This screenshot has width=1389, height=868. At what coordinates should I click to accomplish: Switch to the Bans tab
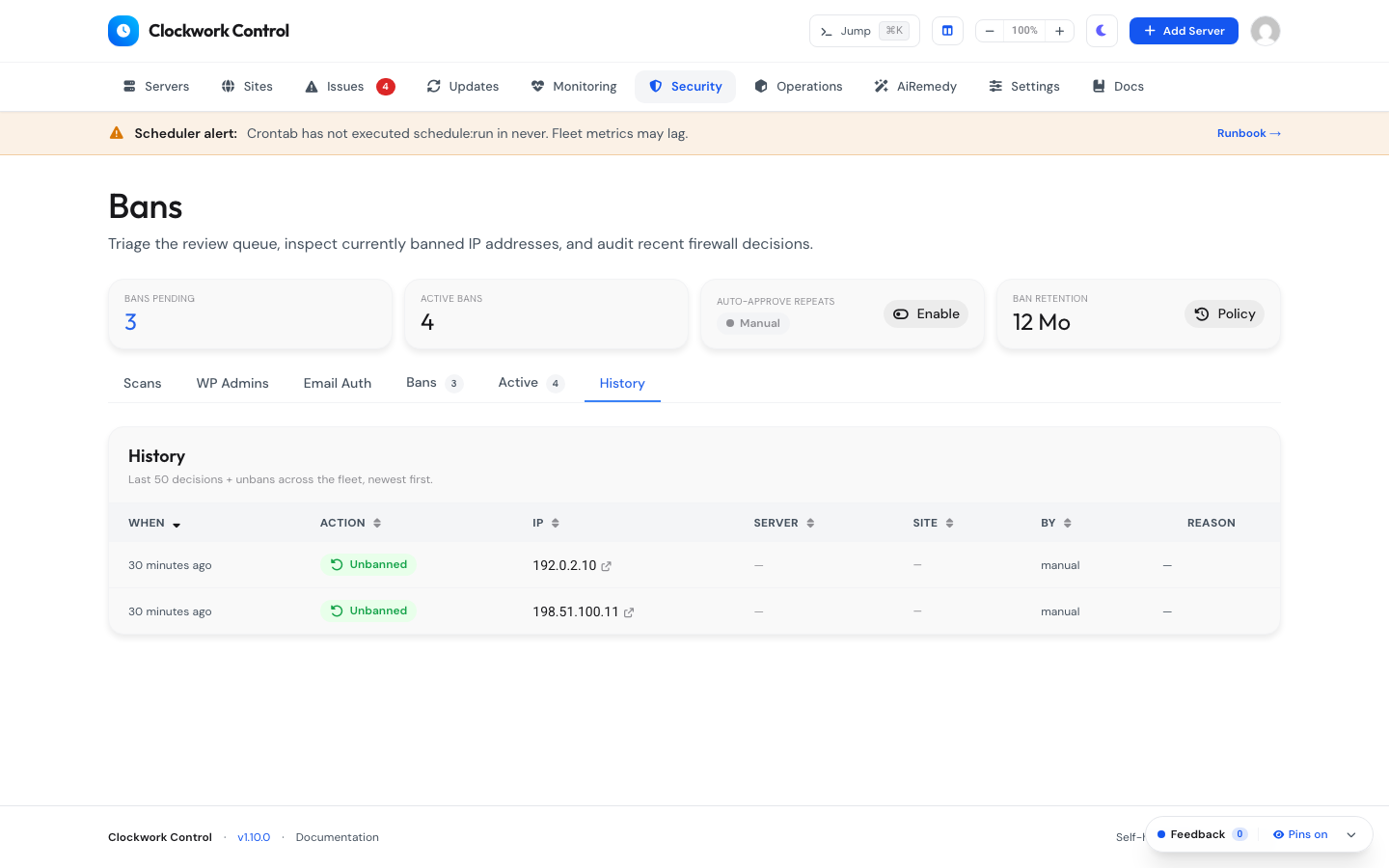pos(434,383)
